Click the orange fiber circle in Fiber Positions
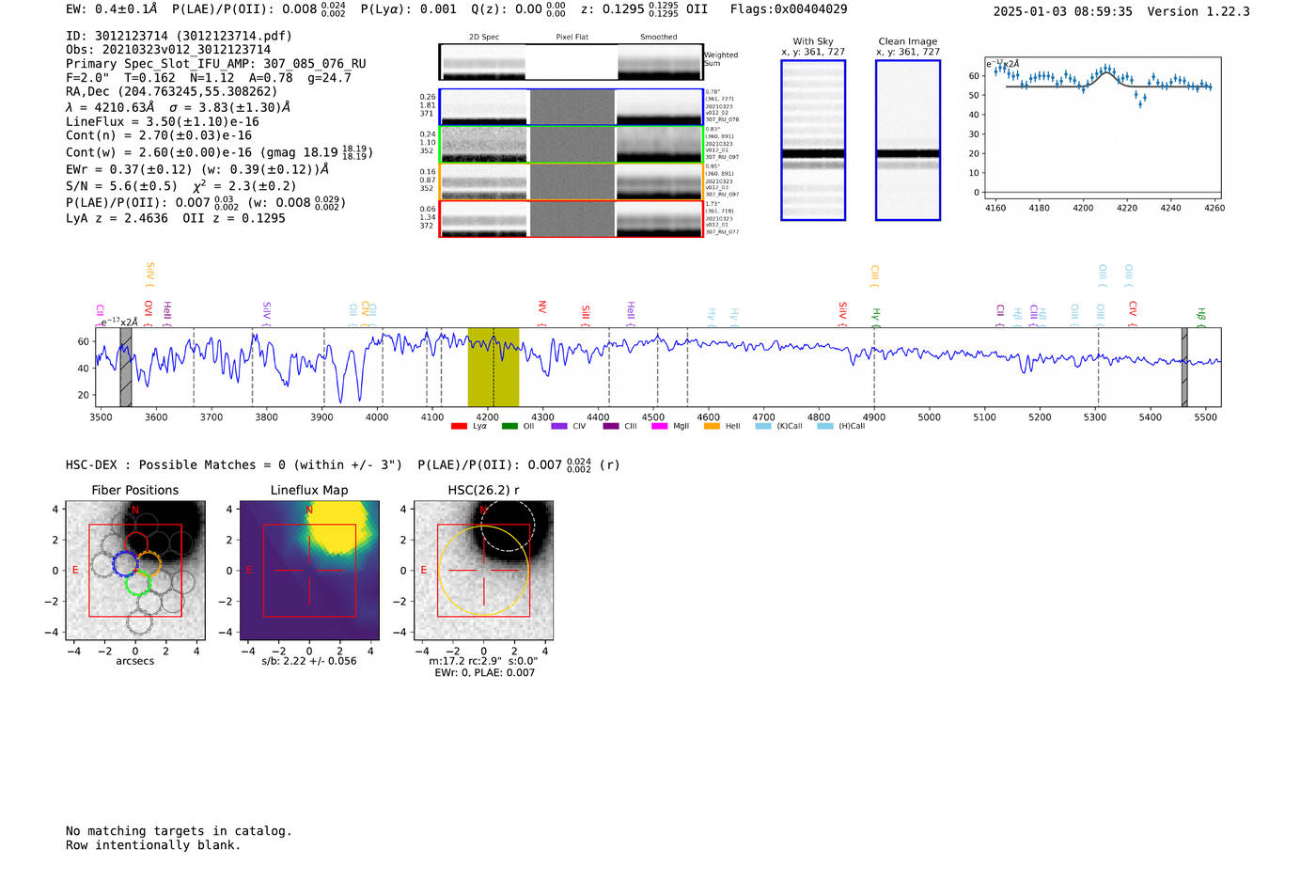The image size is (1316, 896). coord(149,564)
